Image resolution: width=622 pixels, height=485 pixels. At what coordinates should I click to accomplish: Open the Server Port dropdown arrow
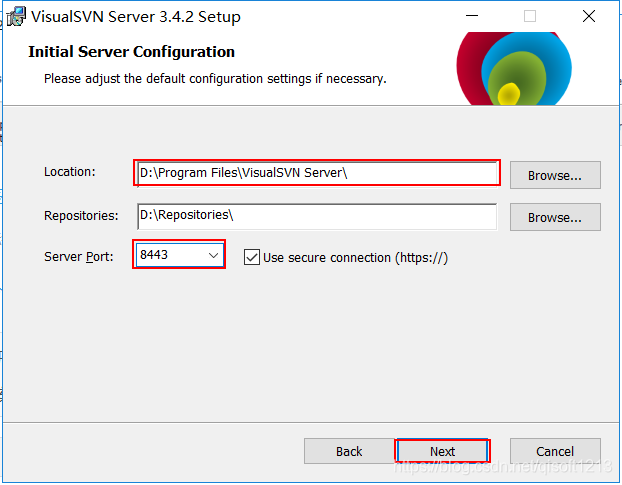[x=213, y=255]
